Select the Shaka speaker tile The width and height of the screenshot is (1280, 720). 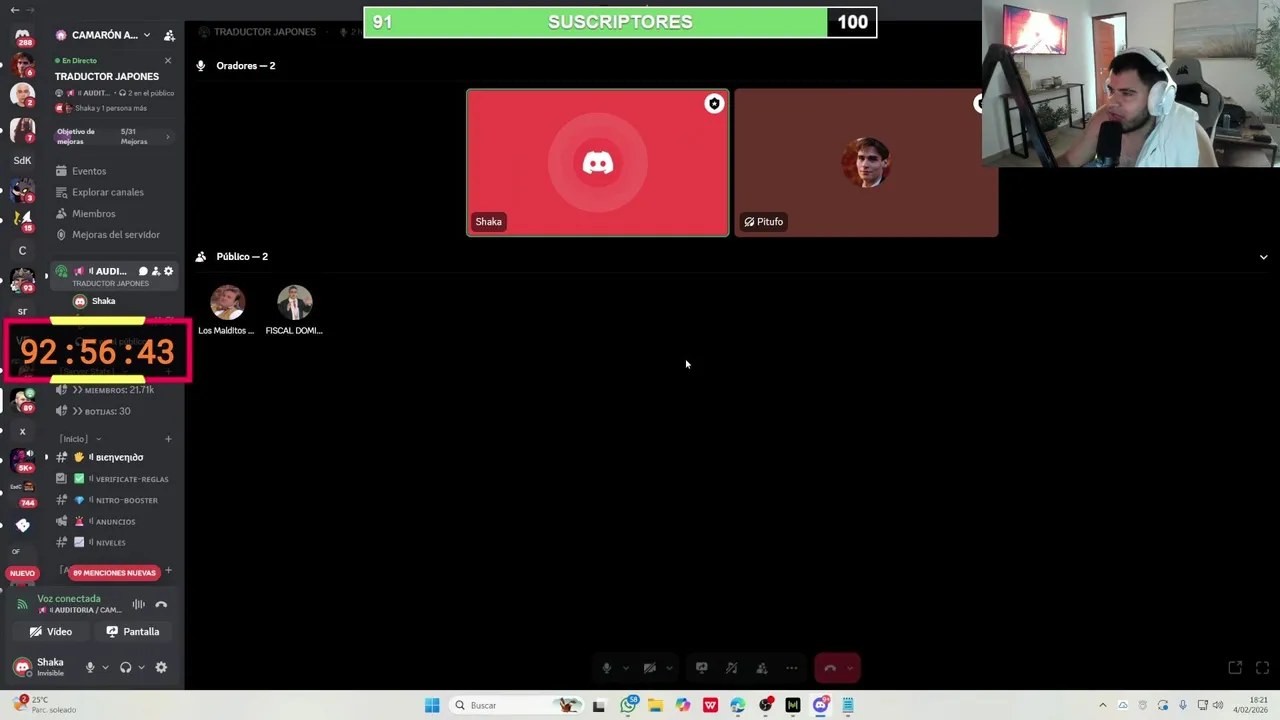[x=598, y=163]
